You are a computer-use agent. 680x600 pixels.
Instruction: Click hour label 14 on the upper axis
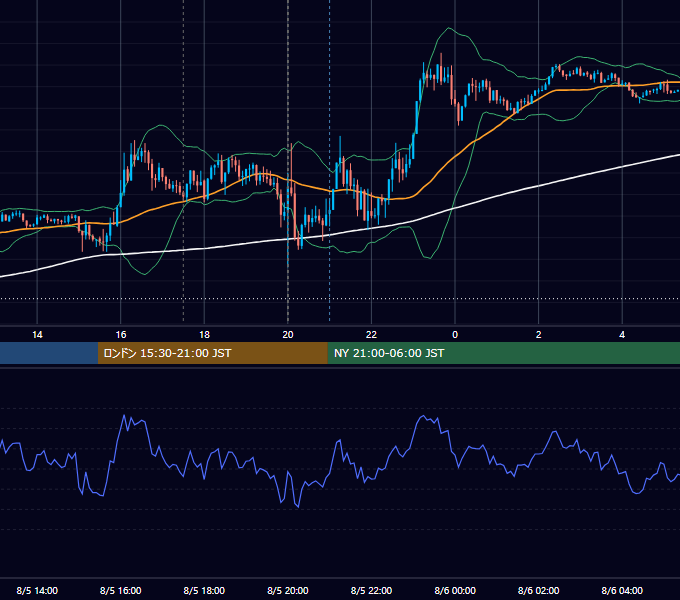click(37, 334)
